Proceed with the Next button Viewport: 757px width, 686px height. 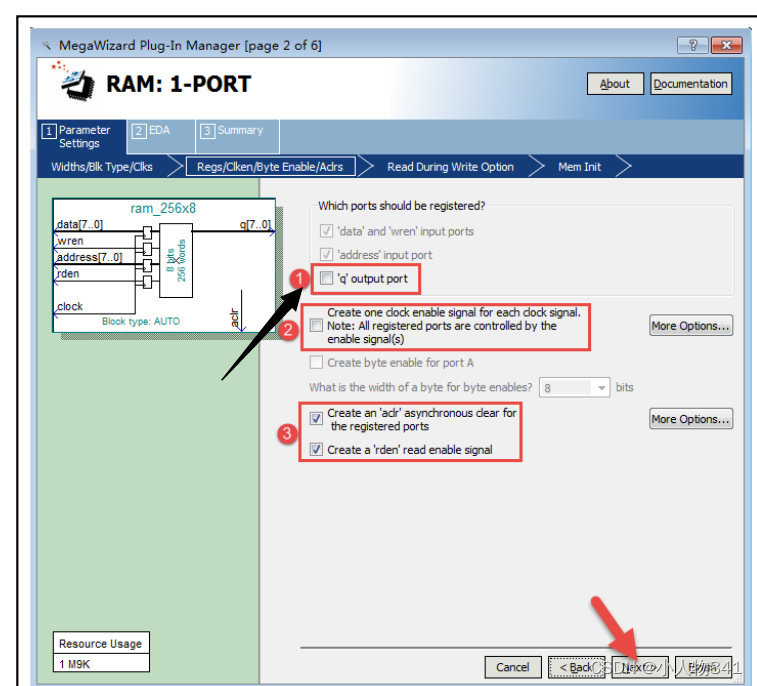pyautogui.click(x=640, y=667)
